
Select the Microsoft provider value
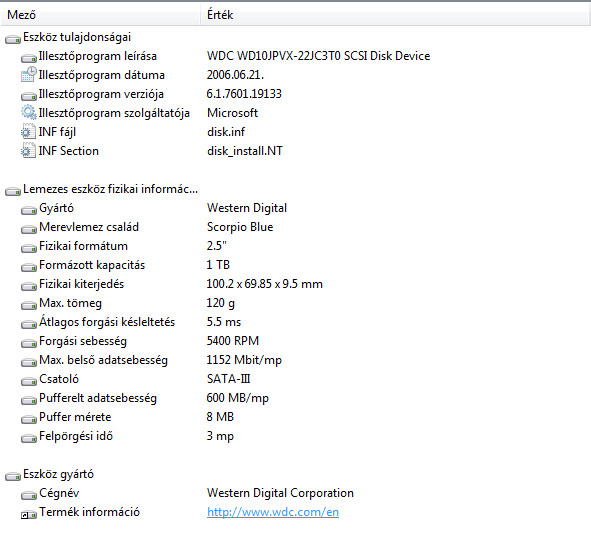point(233,113)
